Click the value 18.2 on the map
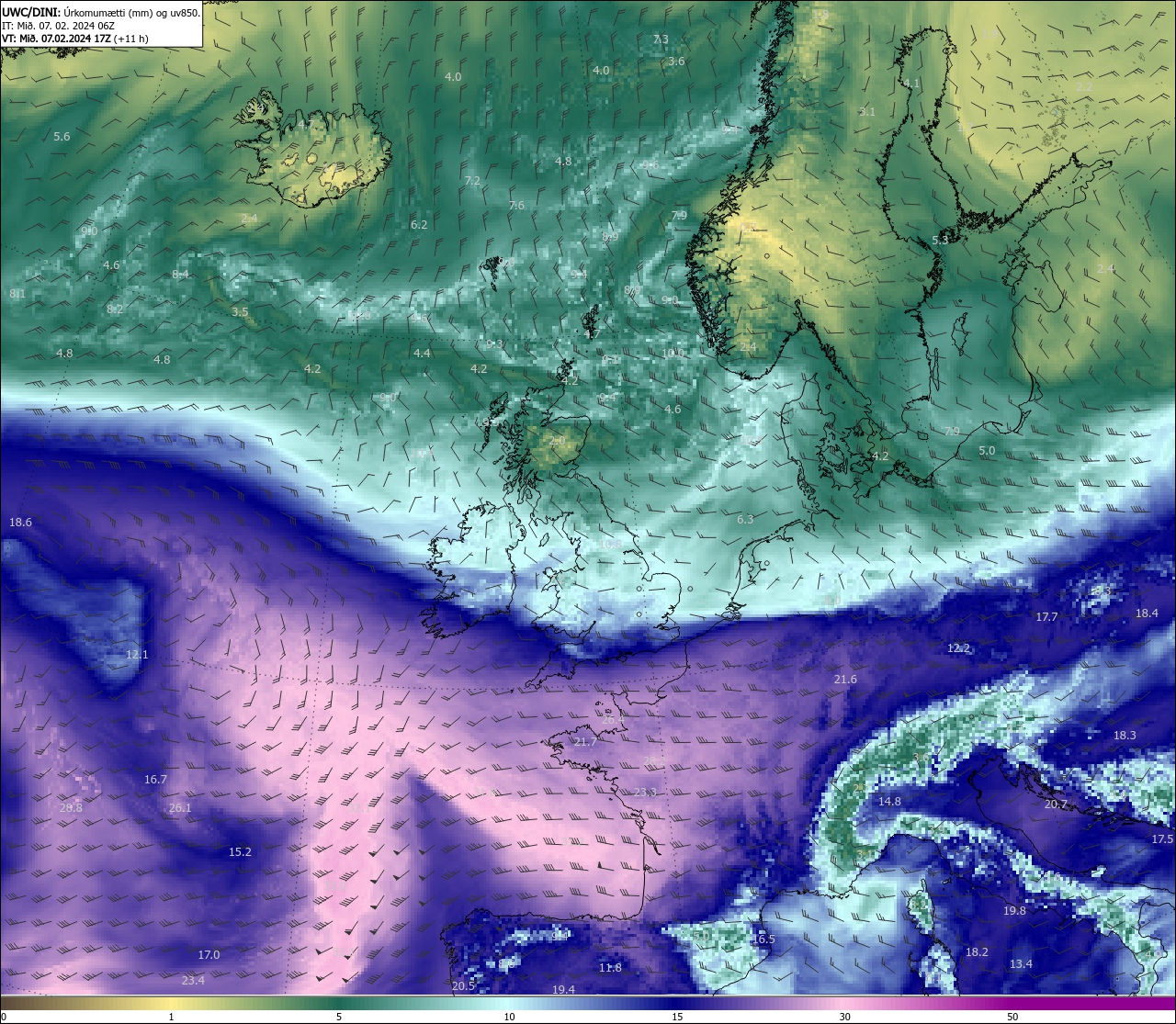The width and height of the screenshot is (1176, 1024). coord(977,952)
